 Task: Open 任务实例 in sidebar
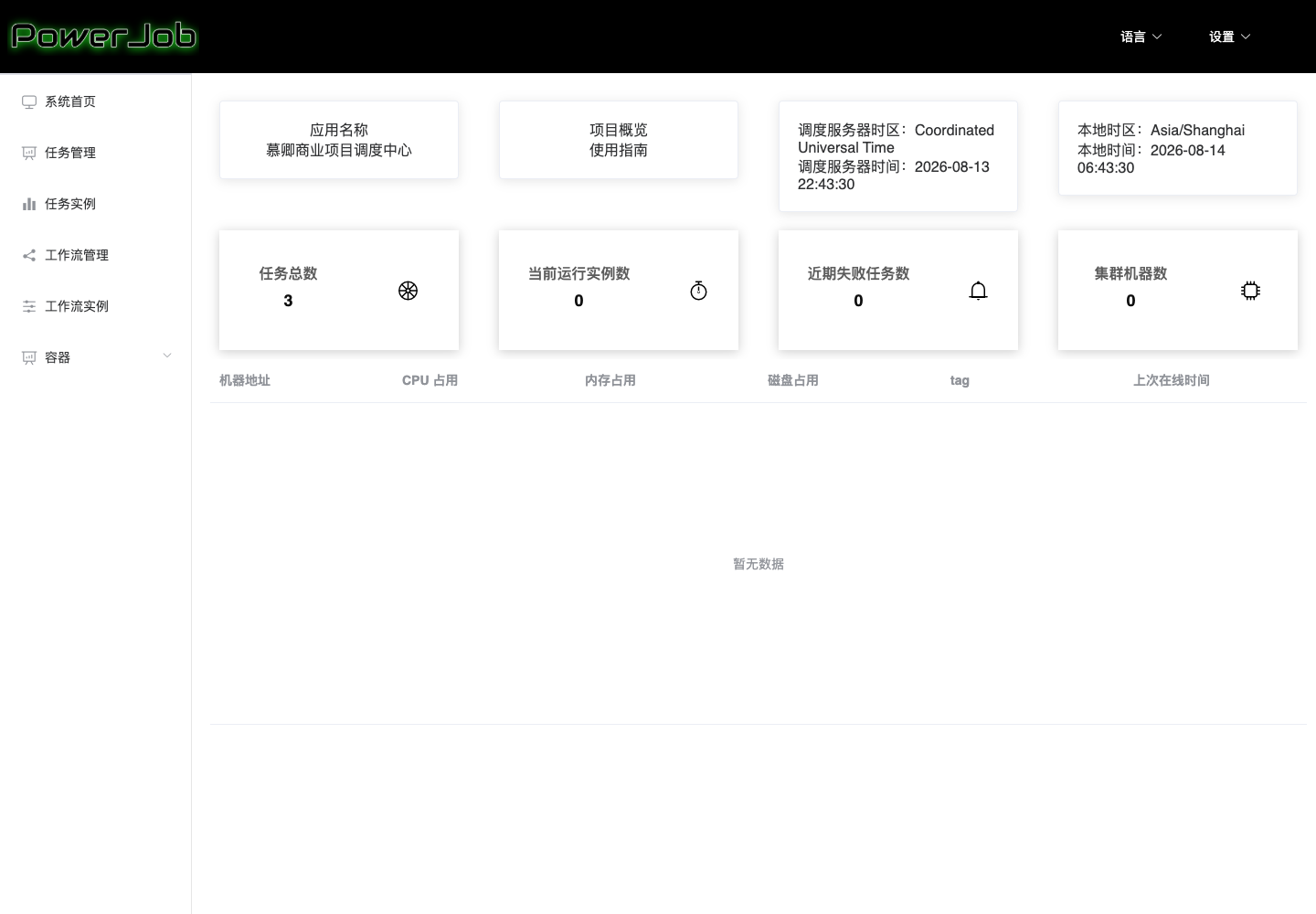tap(96, 204)
